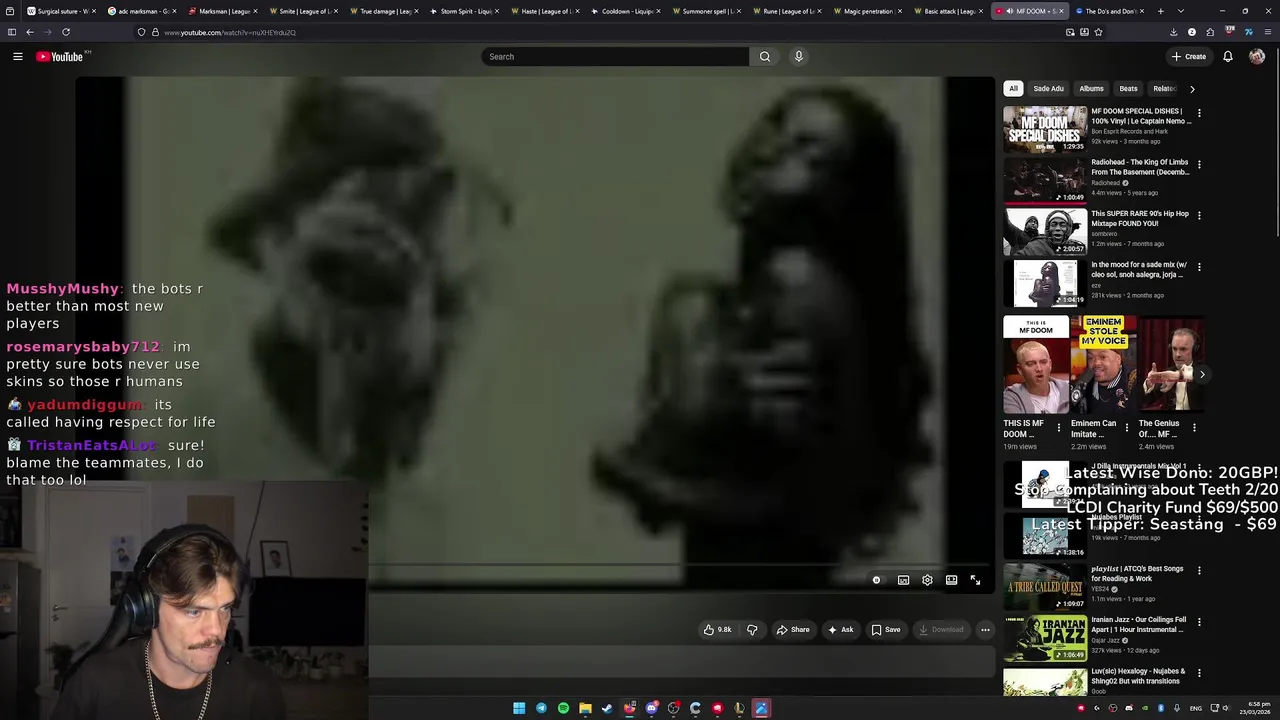Like the video with 9.8k thumbs up
This screenshot has height=720, width=1280.
click(718, 630)
